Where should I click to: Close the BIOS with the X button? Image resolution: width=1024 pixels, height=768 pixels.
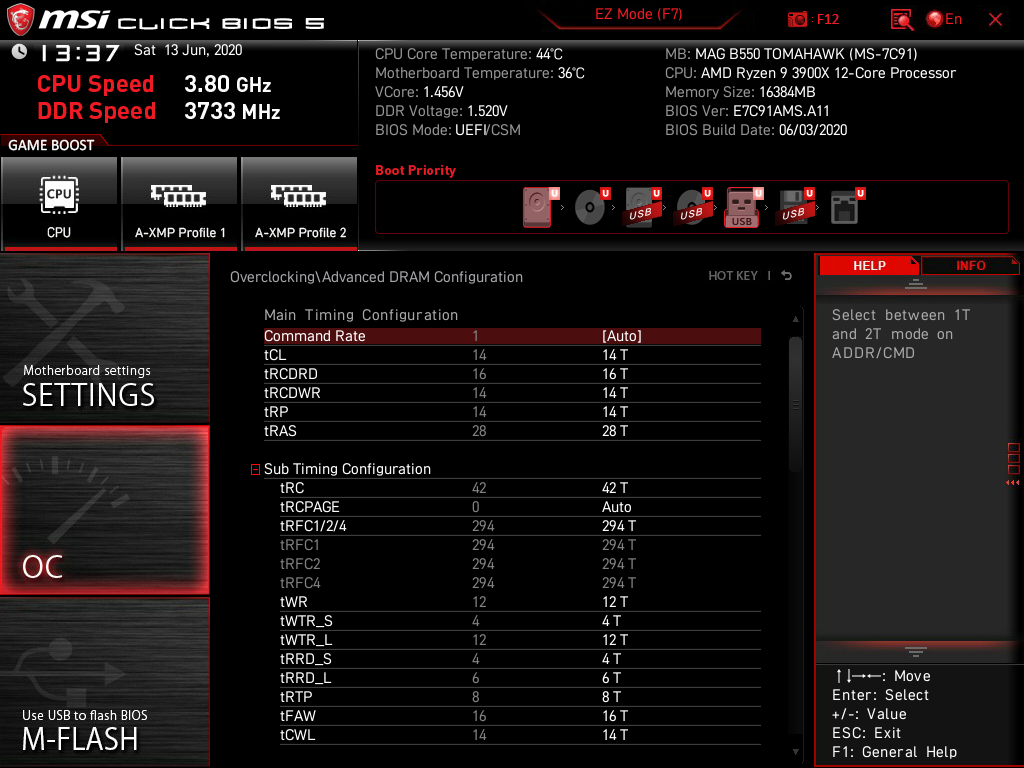995,20
